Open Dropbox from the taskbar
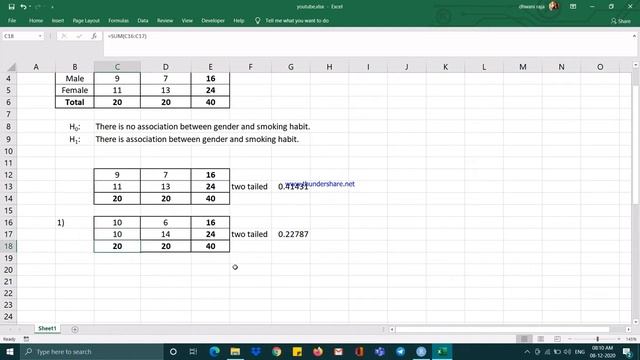The image size is (640, 360). 256,351
